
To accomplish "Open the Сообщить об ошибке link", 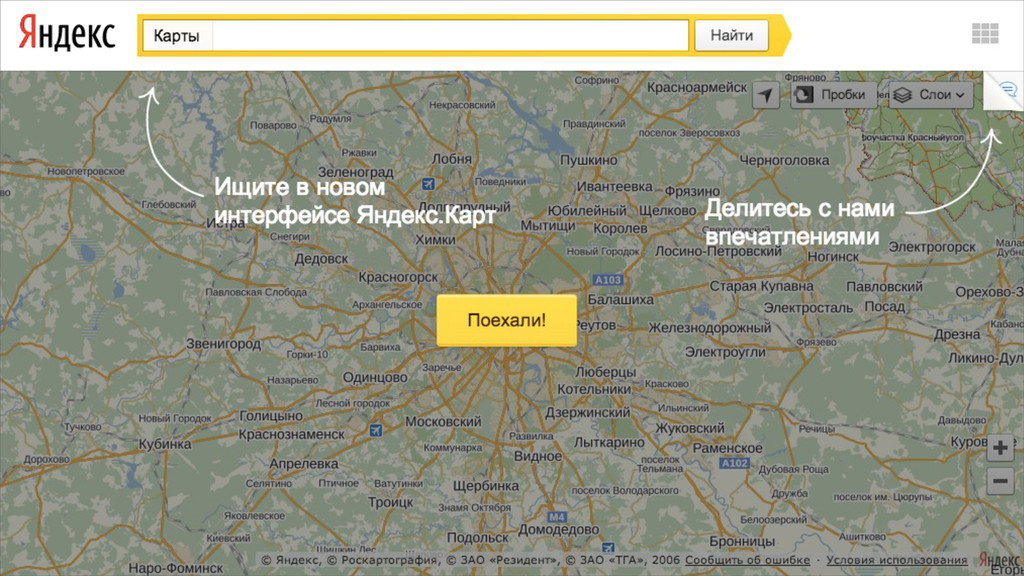I will click(x=747, y=560).
